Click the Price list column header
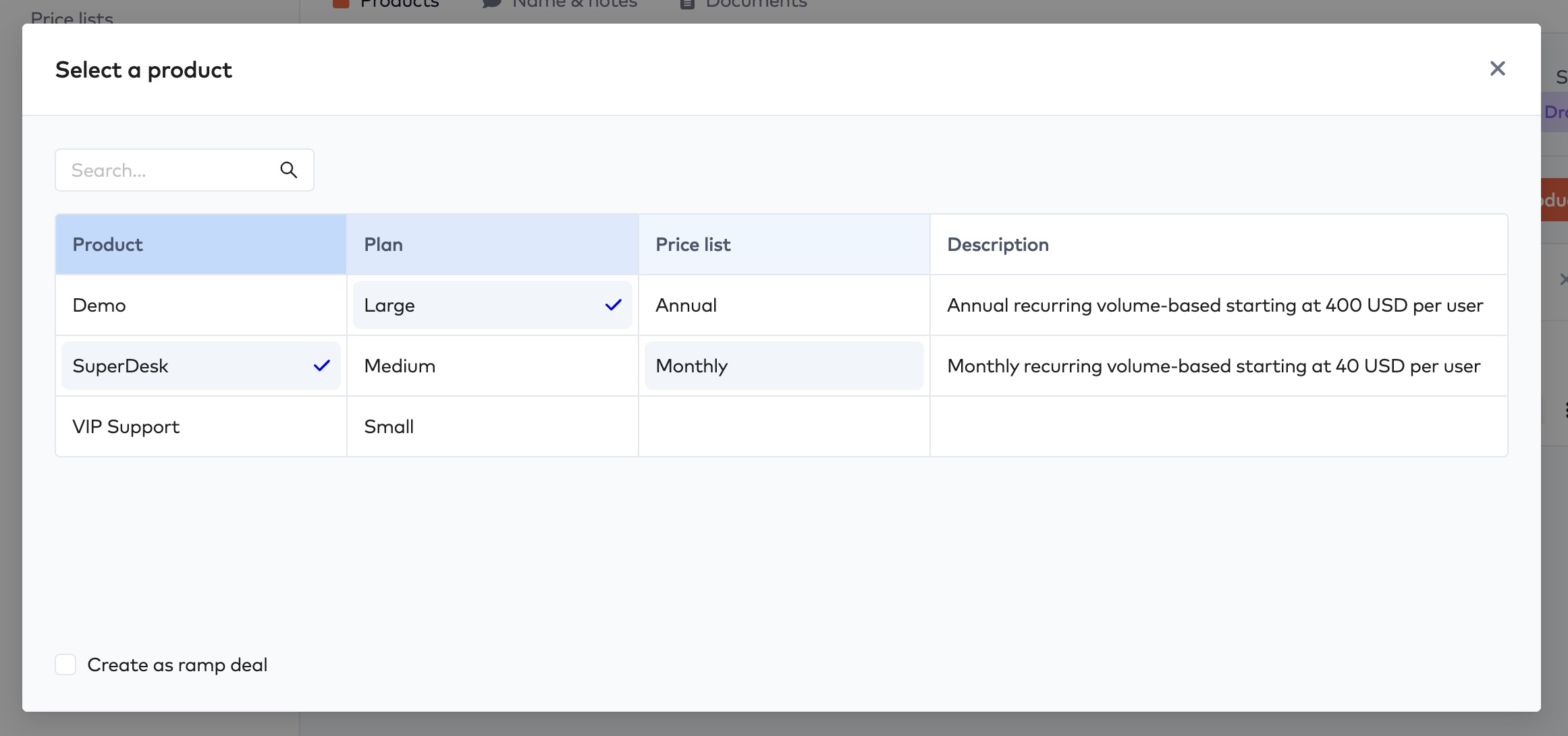Screen dimensions: 1568x736 tap(784, 244)
